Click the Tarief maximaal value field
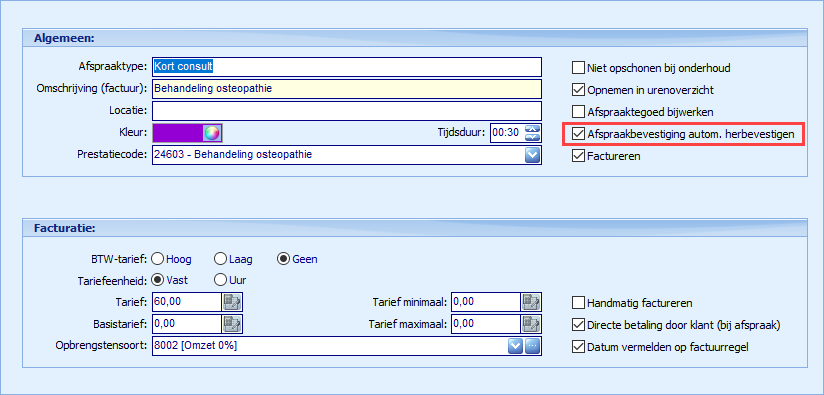The image size is (824, 395). [486, 324]
